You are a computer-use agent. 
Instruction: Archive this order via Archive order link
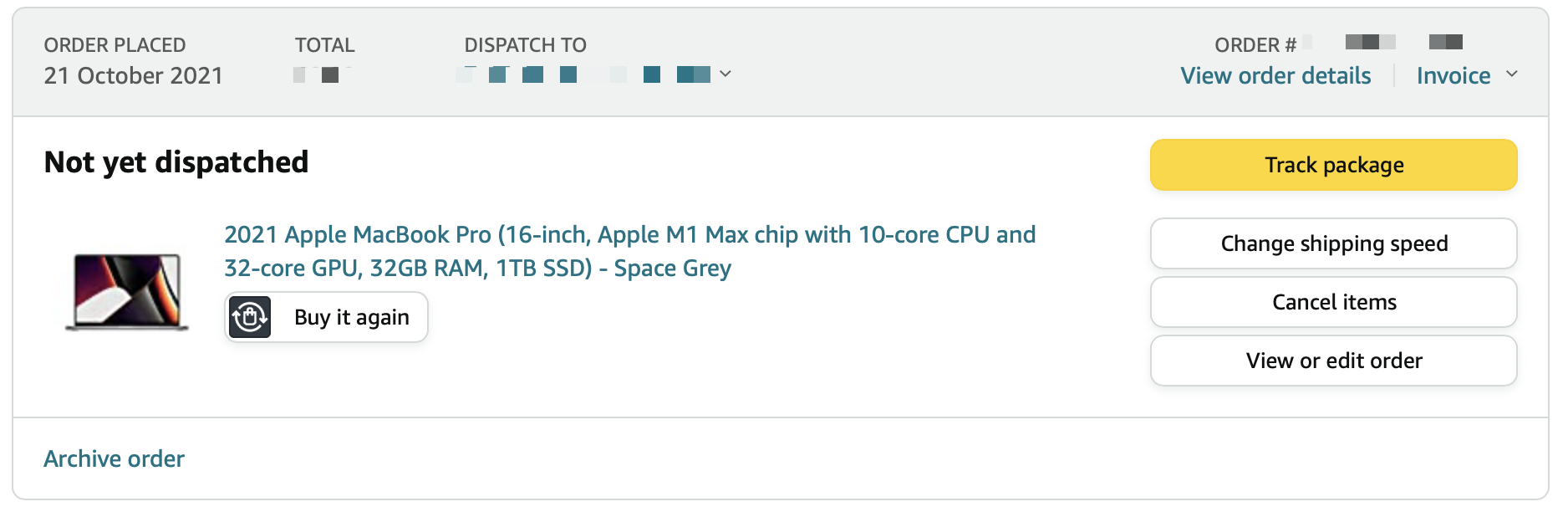[115, 458]
